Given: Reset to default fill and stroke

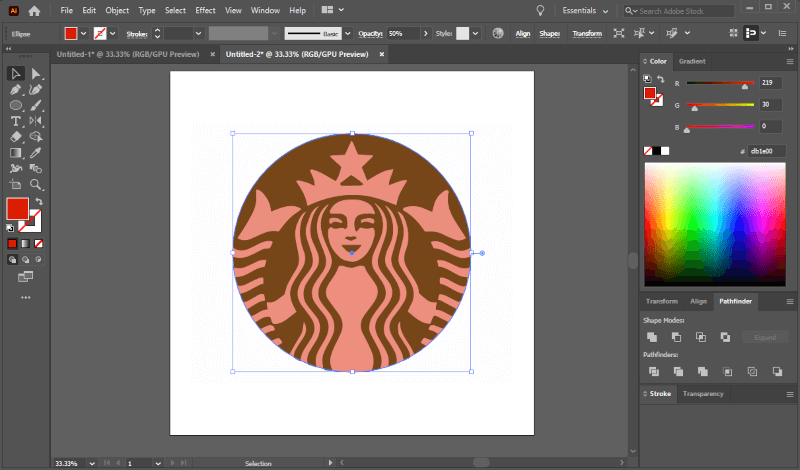Looking at the screenshot, I should pos(10,228).
